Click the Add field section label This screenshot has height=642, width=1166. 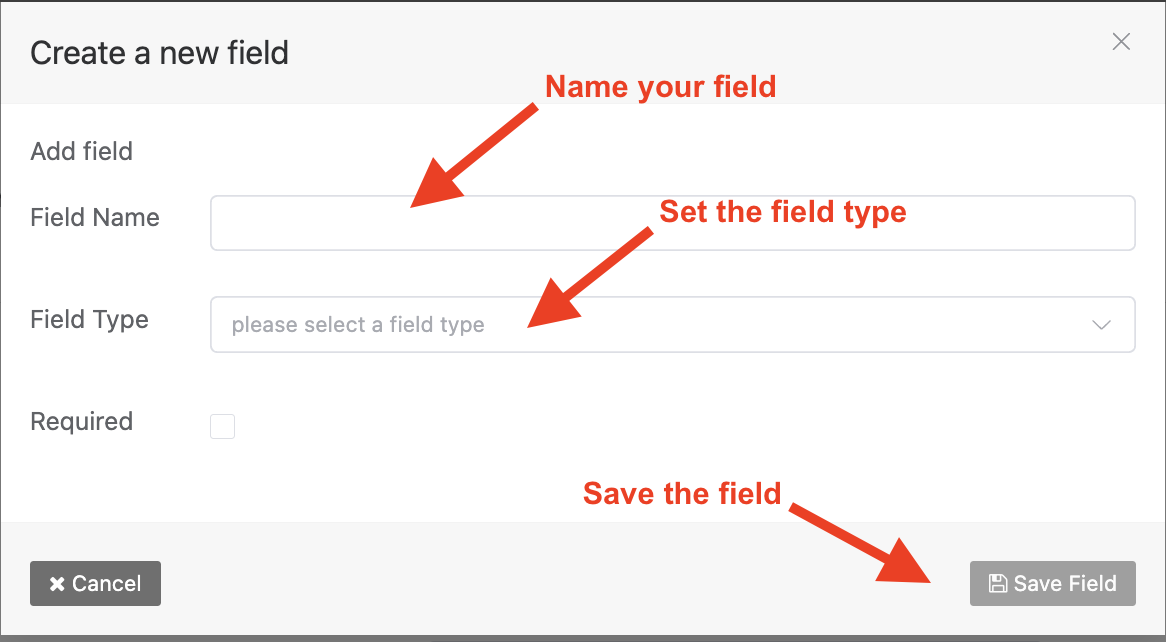(x=81, y=151)
